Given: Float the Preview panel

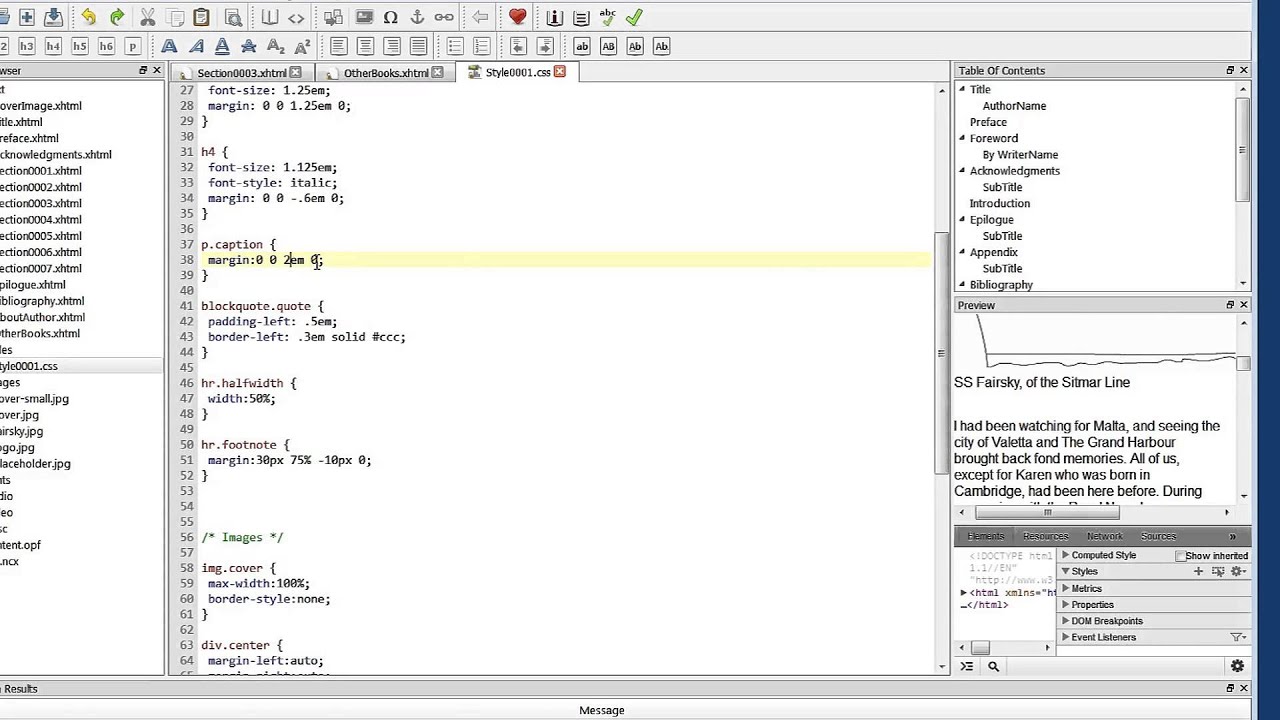Looking at the screenshot, I should coord(1230,305).
